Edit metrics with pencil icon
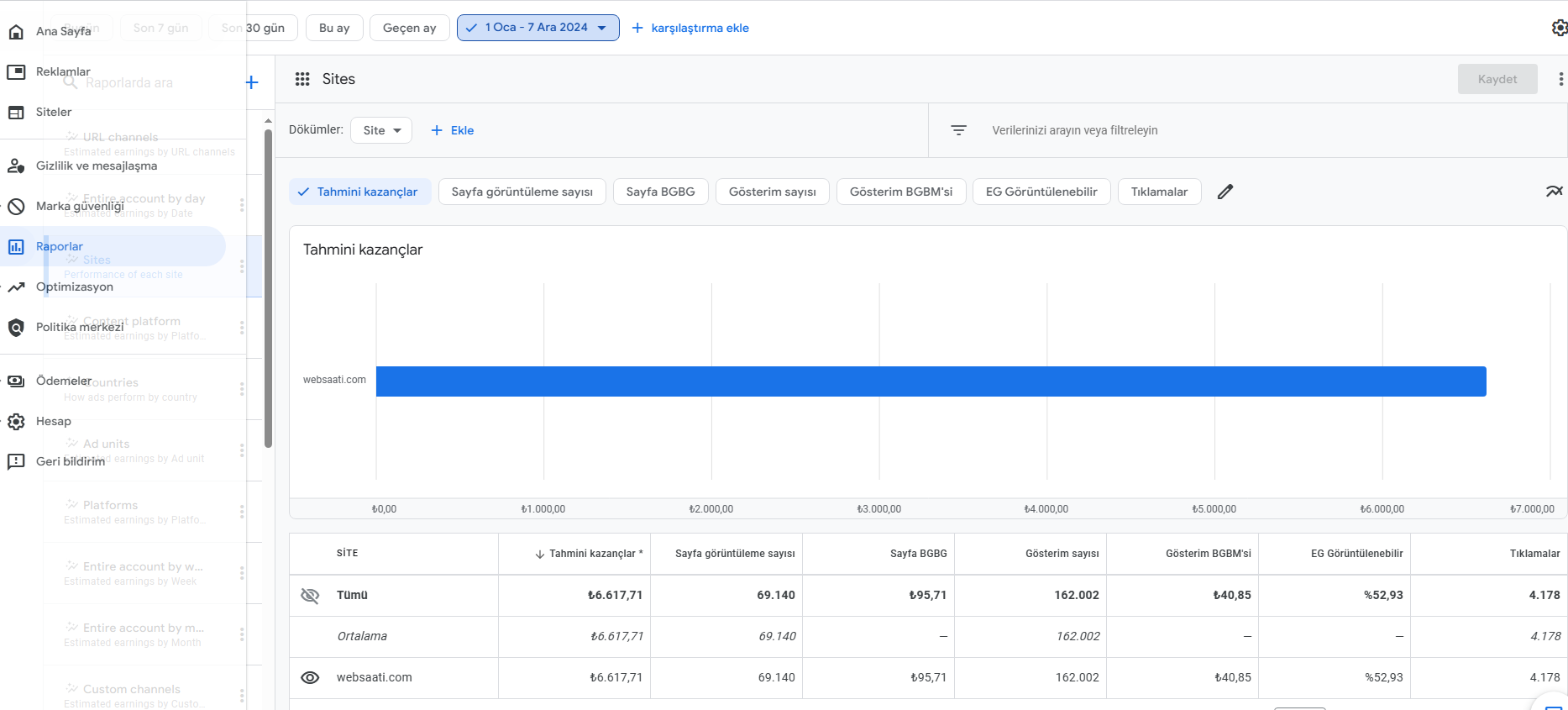This screenshot has height=710, width=1568. click(1225, 192)
